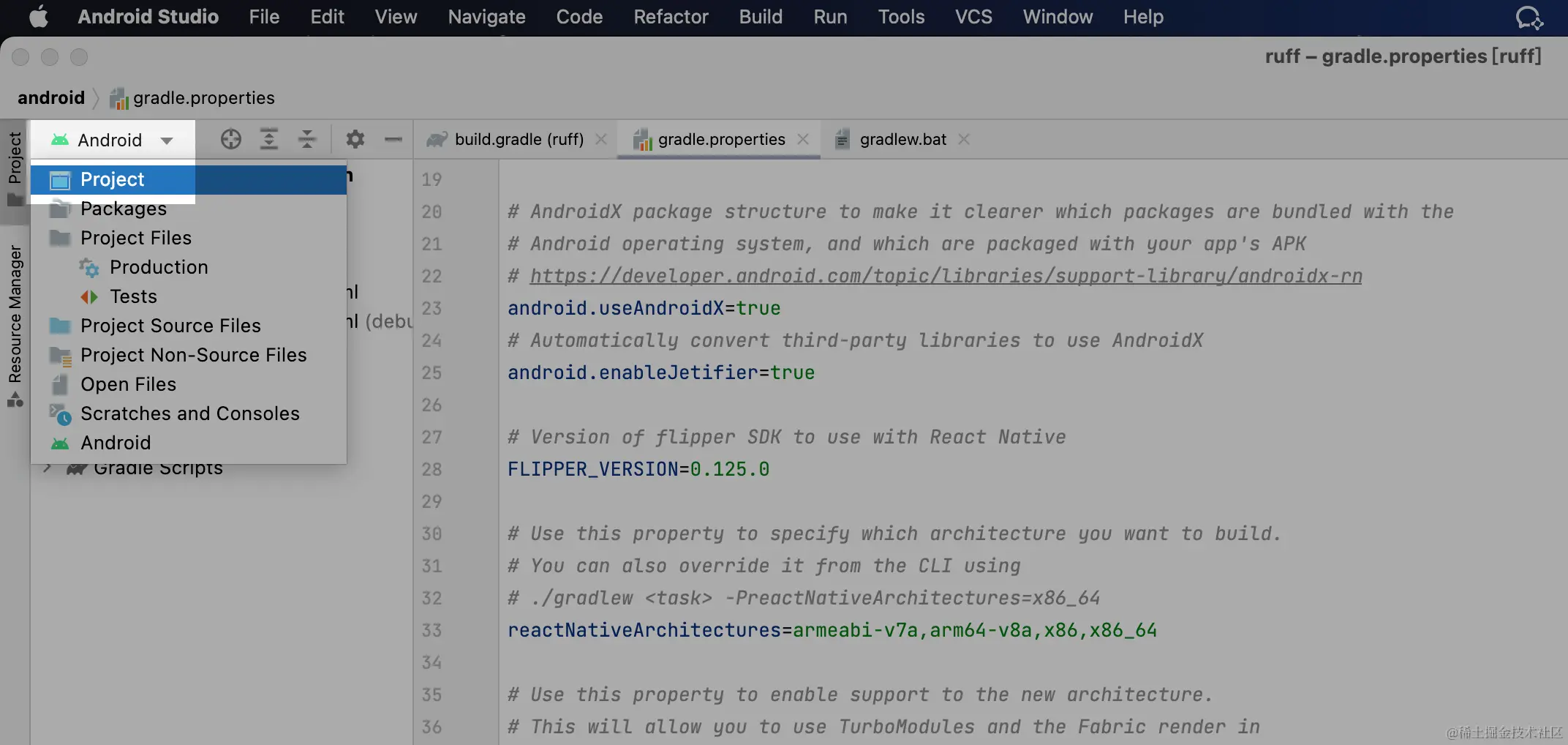The height and width of the screenshot is (745, 1568).
Task: Click the Collapse All icon in project toolbar
Action: 307,139
